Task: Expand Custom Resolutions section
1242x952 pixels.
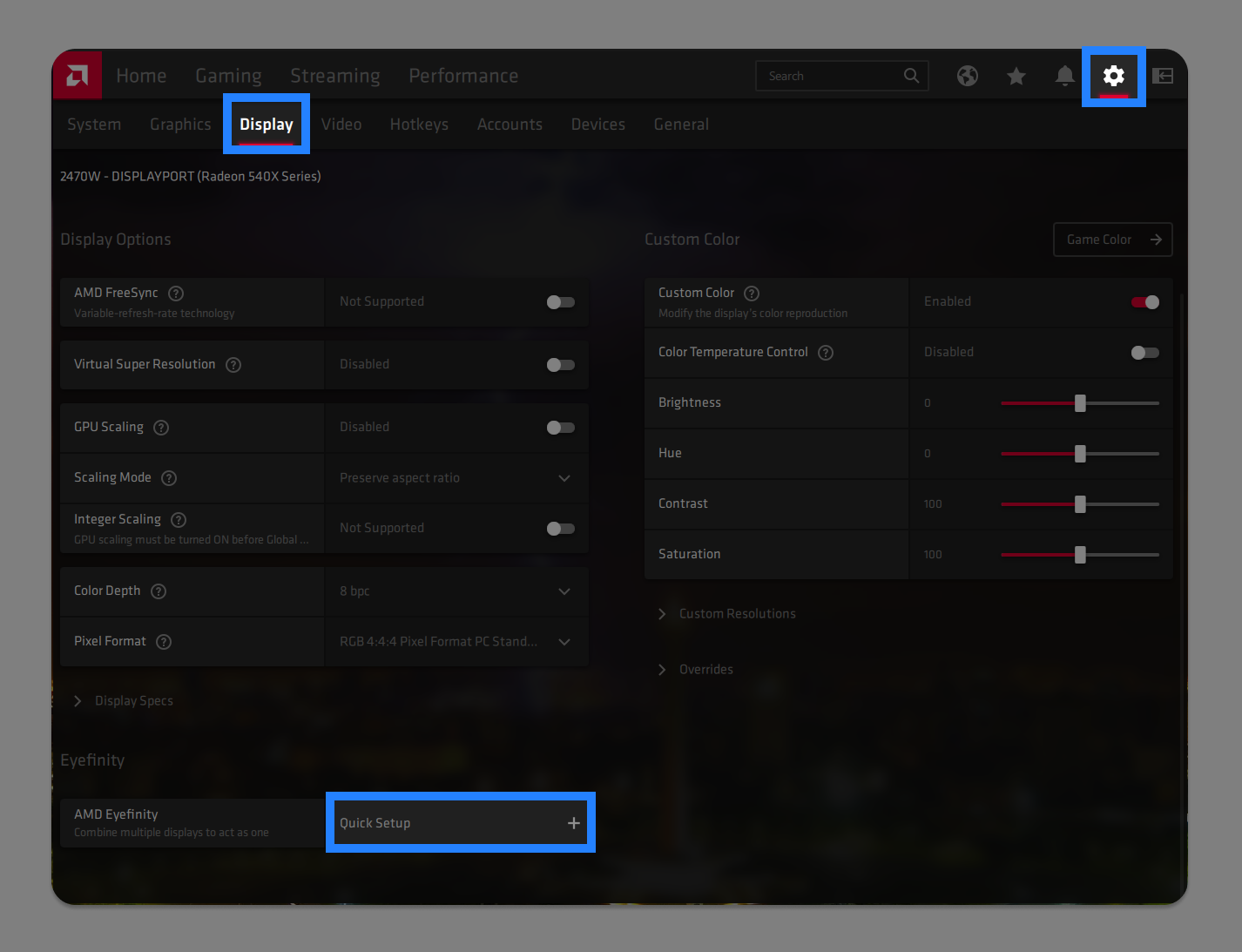Action: [726, 614]
